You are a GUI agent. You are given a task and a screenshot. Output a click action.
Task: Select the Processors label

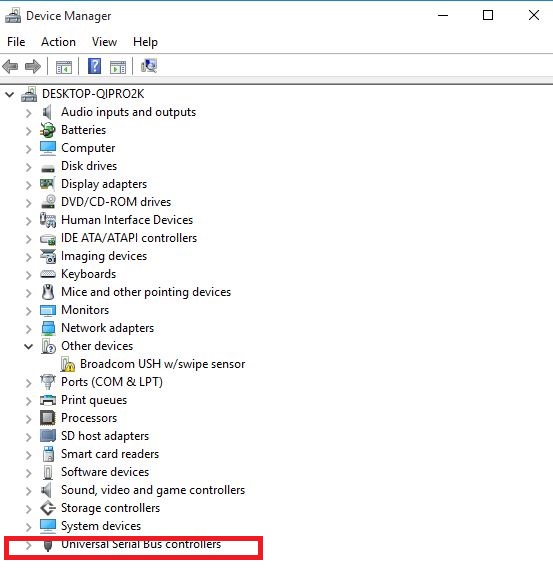coord(89,418)
